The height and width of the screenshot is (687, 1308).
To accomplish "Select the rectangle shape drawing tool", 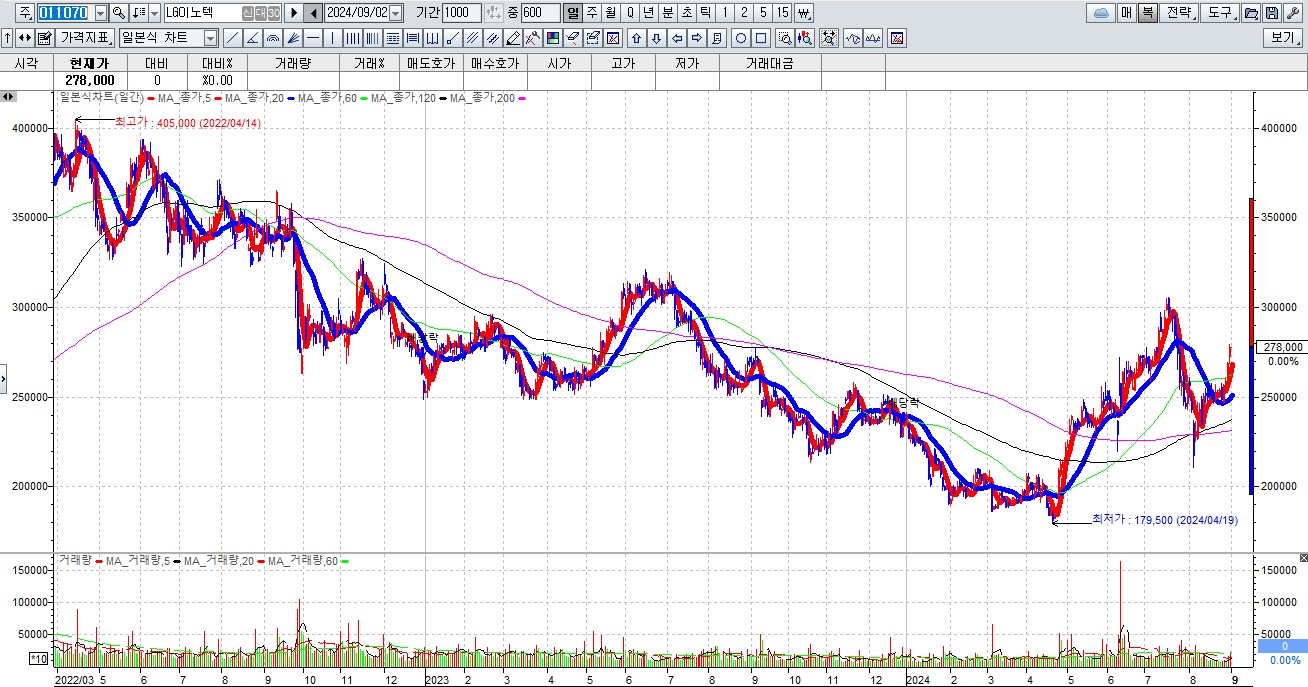I will 761,38.
